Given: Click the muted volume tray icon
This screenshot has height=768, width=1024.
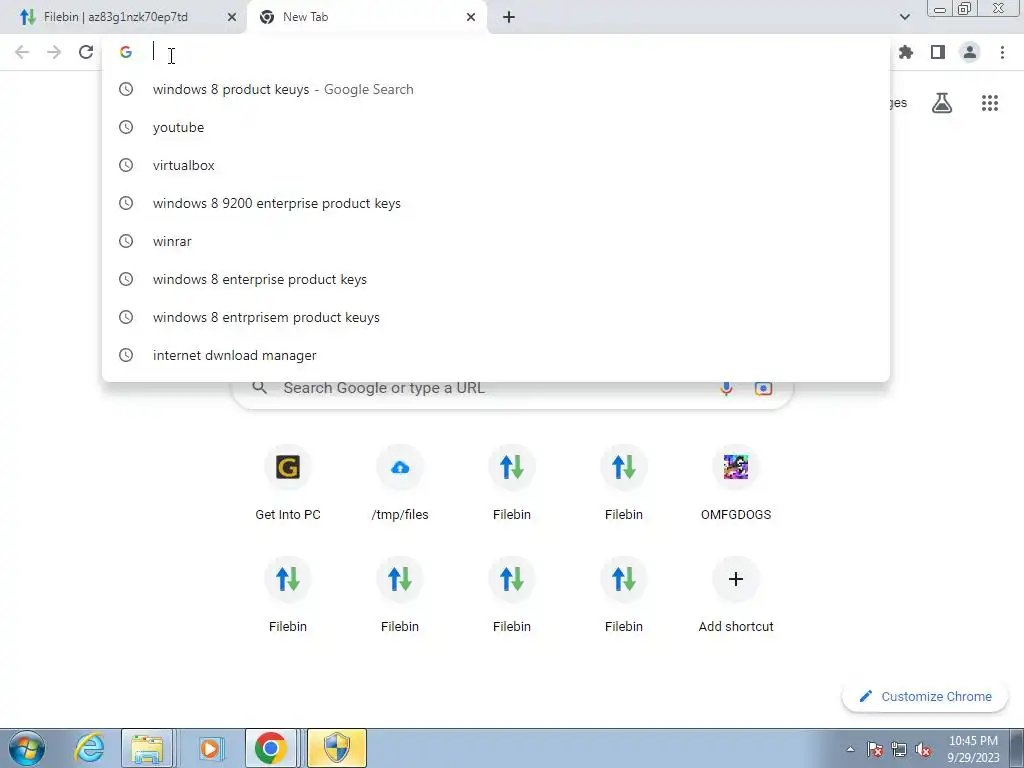Looking at the screenshot, I should (x=923, y=750).
